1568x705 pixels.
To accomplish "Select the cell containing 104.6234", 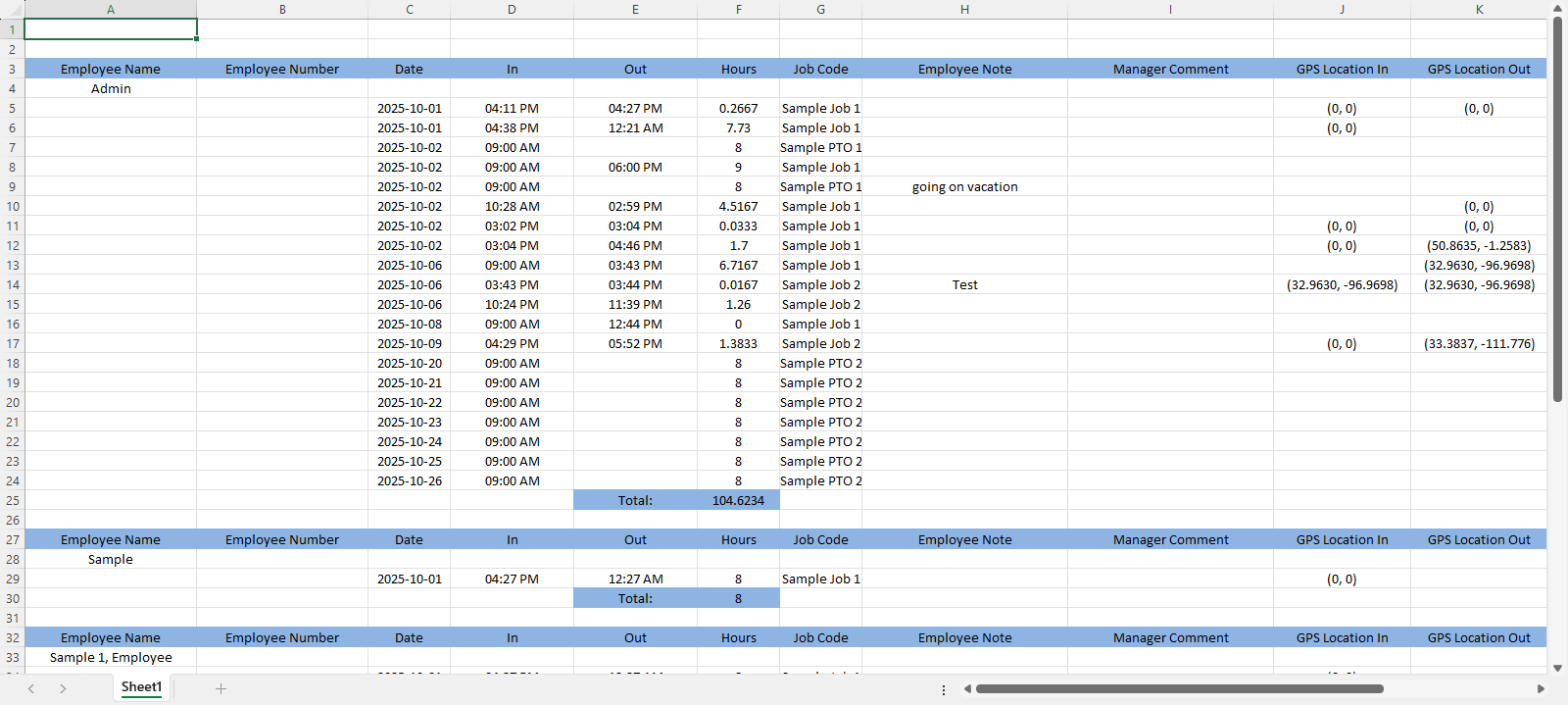I will pos(738,500).
